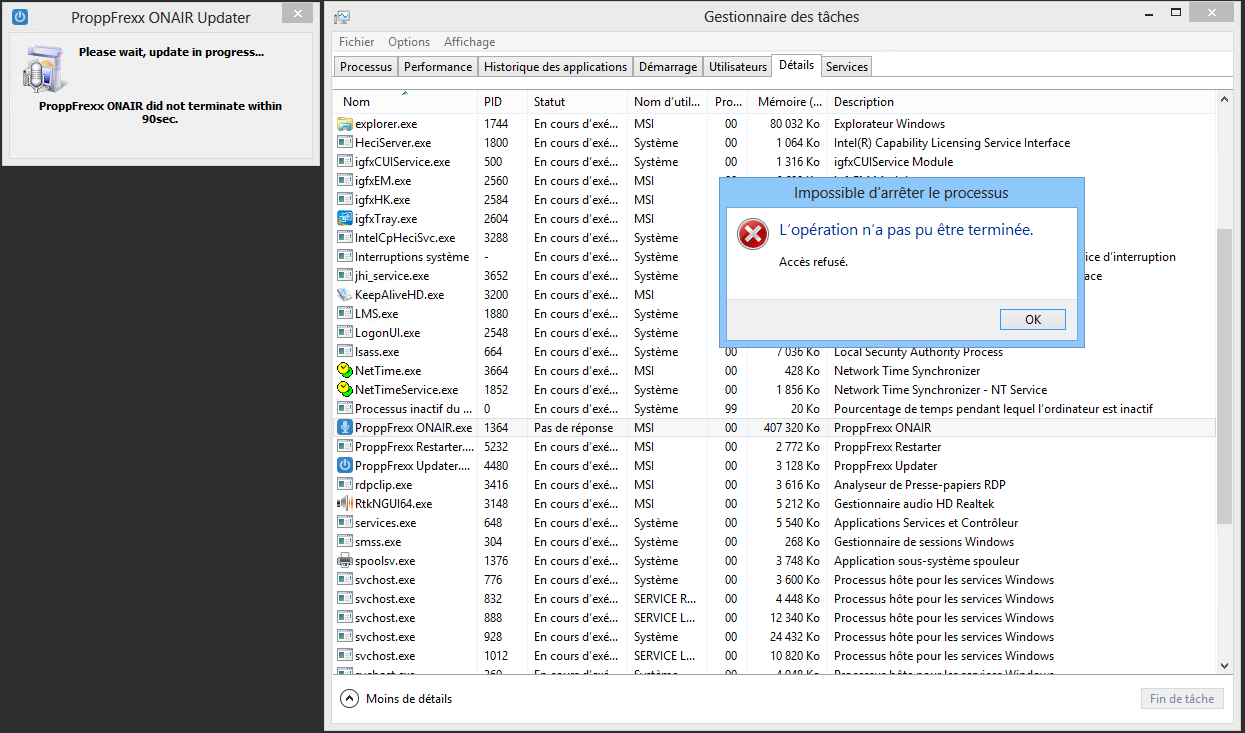1245x733 pixels.
Task: Click the Moins de détails link
Action: pyautogui.click(x=409, y=699)
